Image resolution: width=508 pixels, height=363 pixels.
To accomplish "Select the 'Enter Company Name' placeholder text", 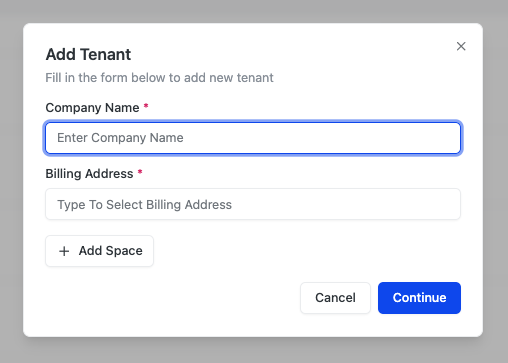I will coord(120,138).
